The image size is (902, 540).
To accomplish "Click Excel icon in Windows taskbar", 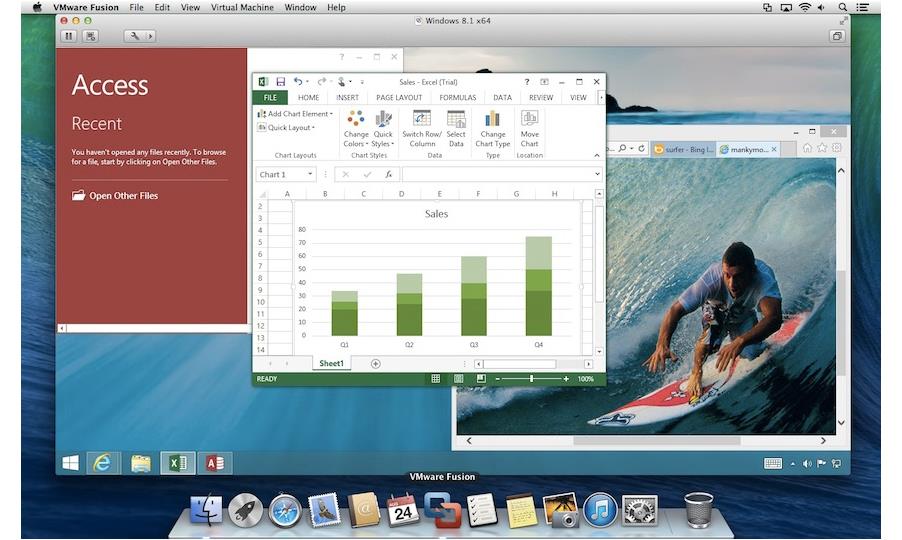I will click(178, 463).
